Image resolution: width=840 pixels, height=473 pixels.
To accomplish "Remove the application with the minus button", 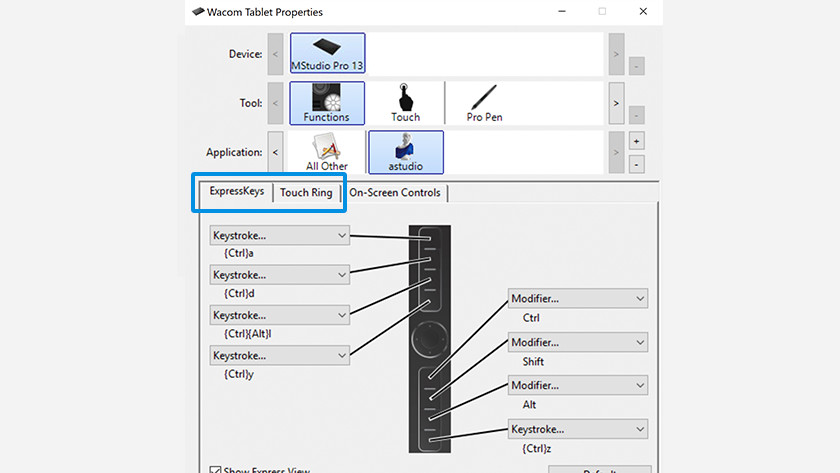I will (x=637, y=163).
